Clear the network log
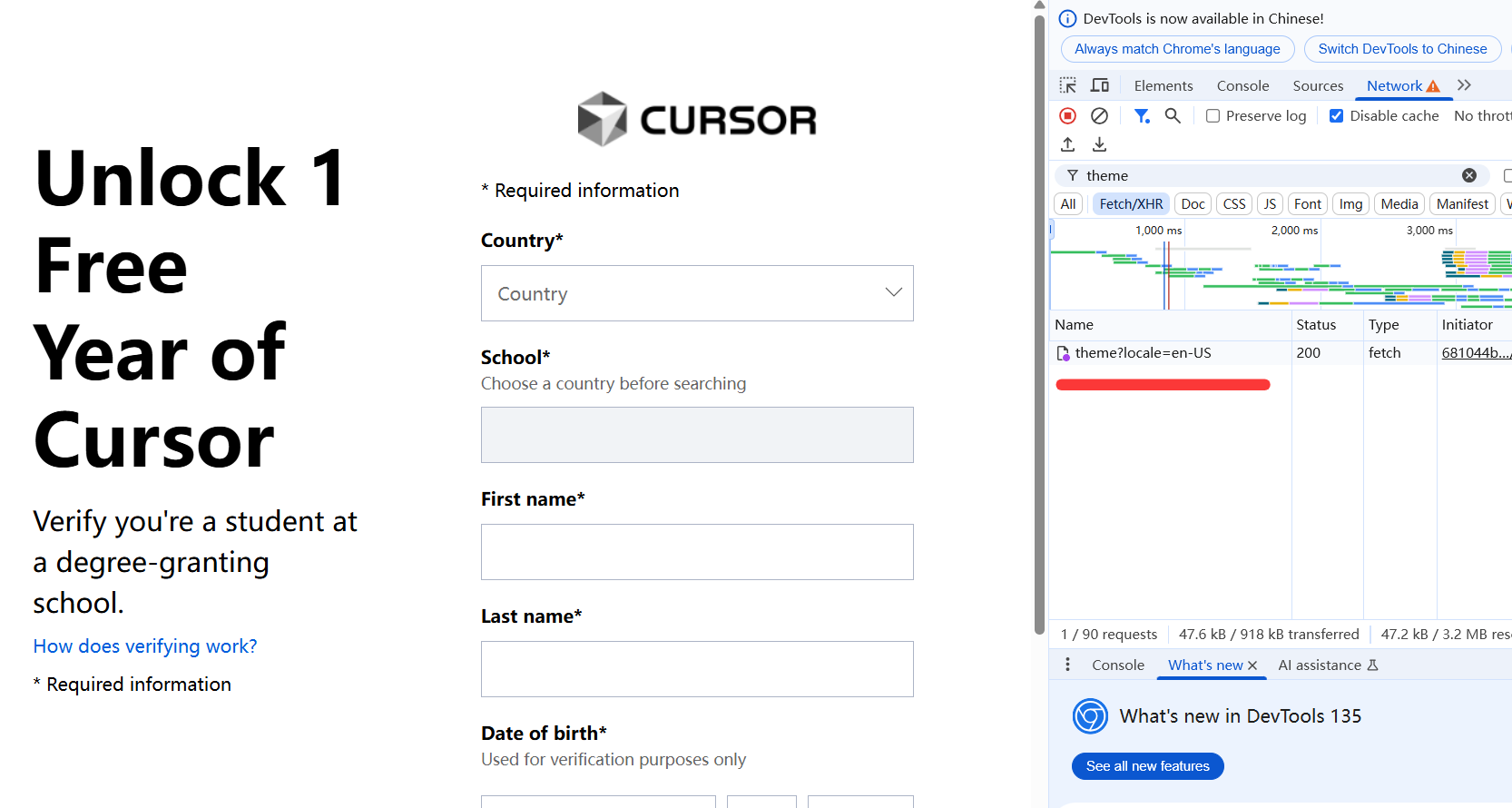Image resolution: width=1512 pixels, height=808 pixels. click(1099, 115)
